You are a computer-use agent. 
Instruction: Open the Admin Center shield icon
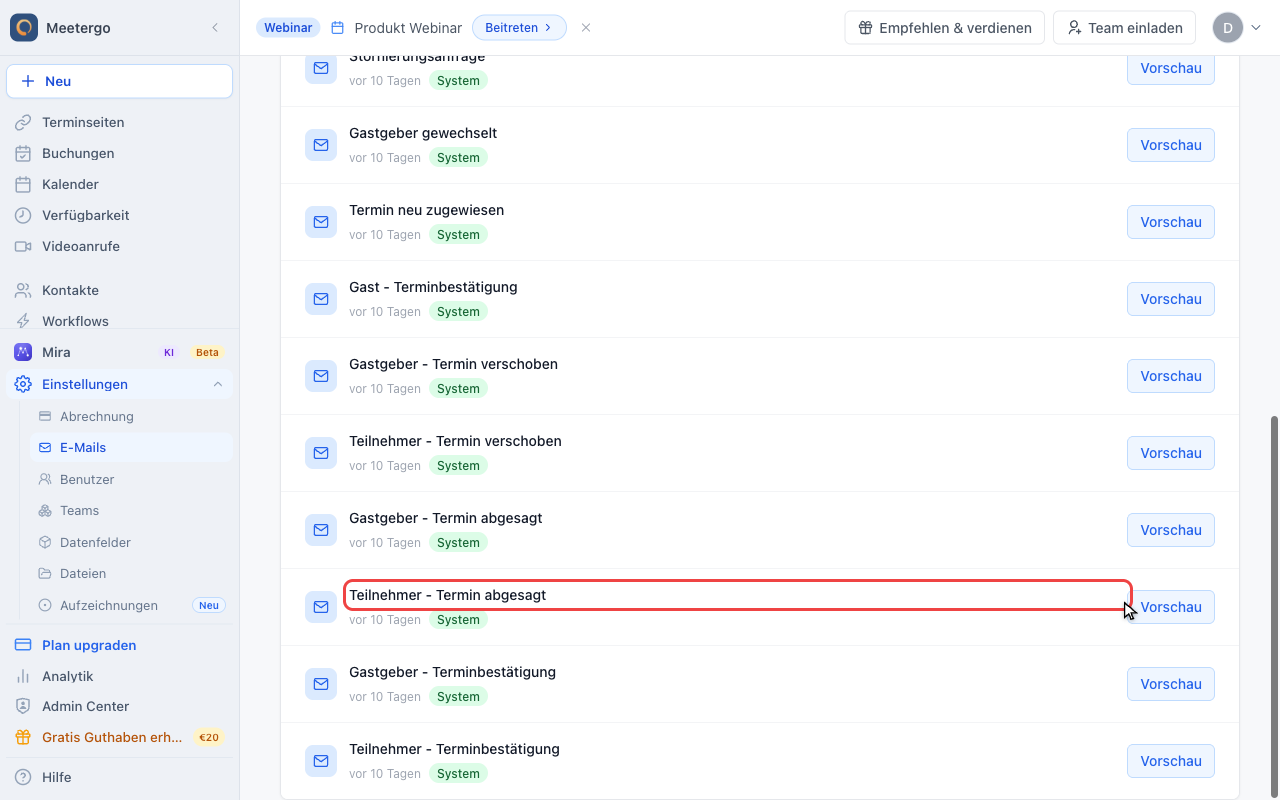pos(23,706)
